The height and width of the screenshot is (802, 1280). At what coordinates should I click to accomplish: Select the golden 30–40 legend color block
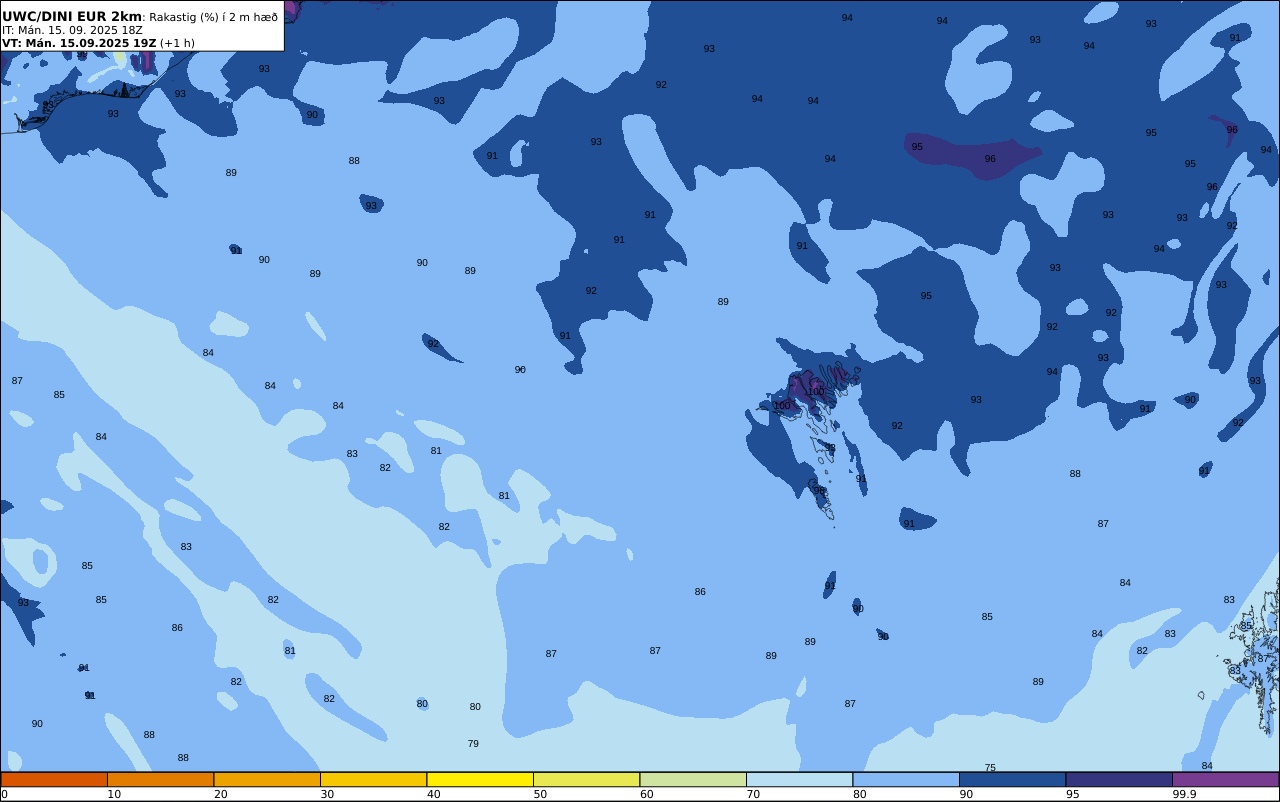tap(373, 779)
